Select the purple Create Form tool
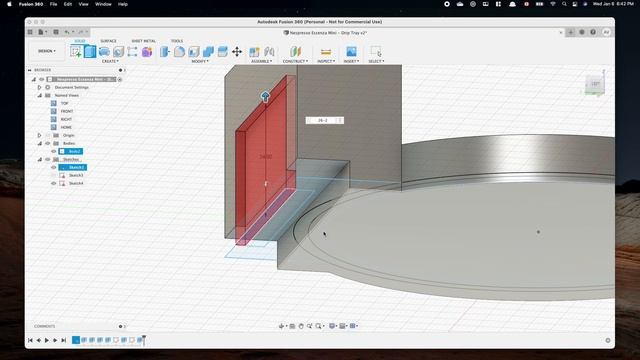Viewport: 640px width, 360px height. point(147,52)
